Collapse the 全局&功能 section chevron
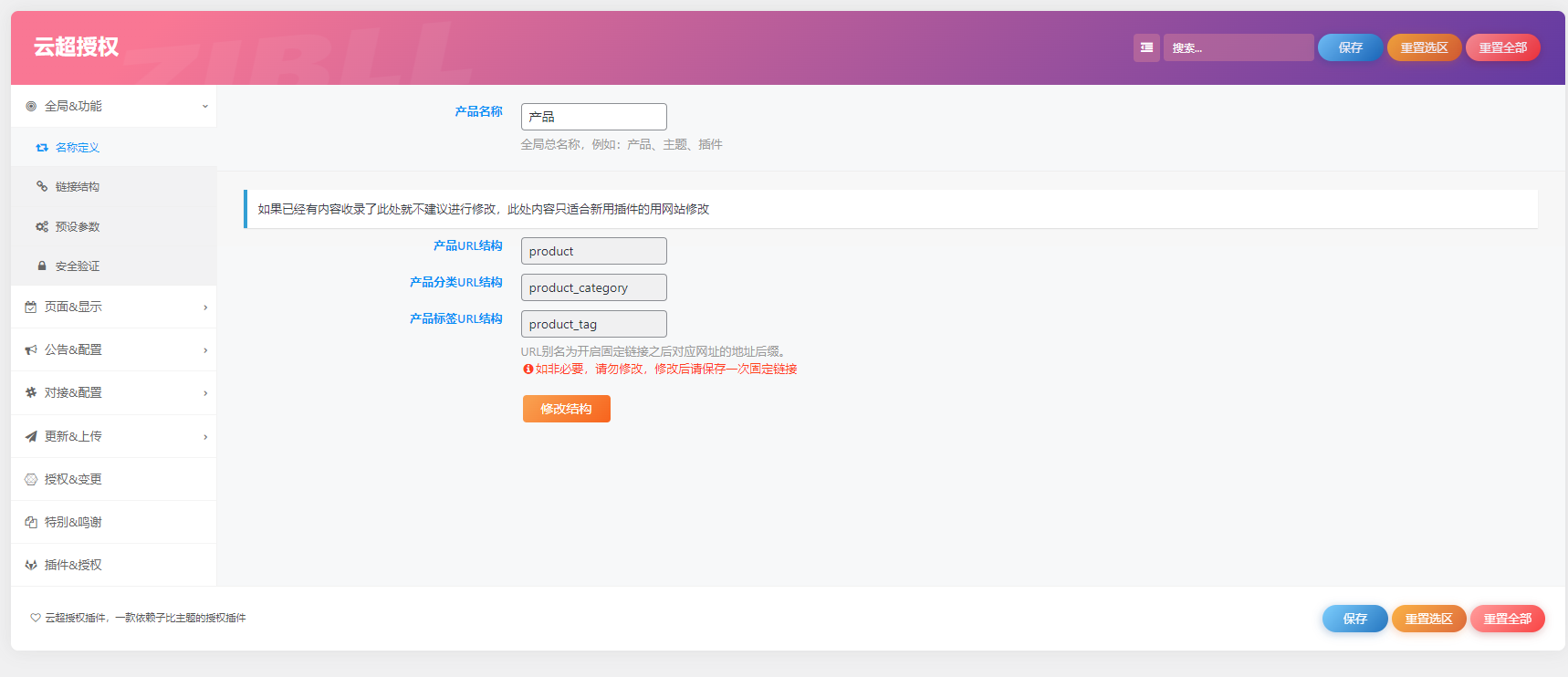Screen dimensions: 1568x677 point(204,106)
